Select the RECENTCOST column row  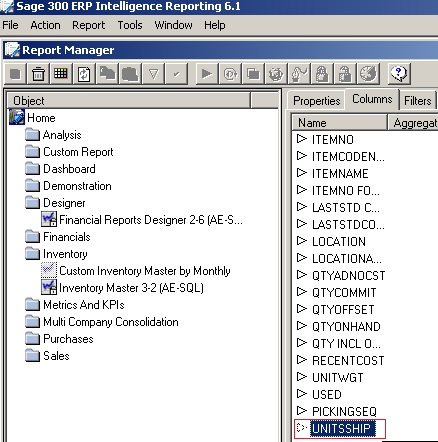[x=348, y=360]
